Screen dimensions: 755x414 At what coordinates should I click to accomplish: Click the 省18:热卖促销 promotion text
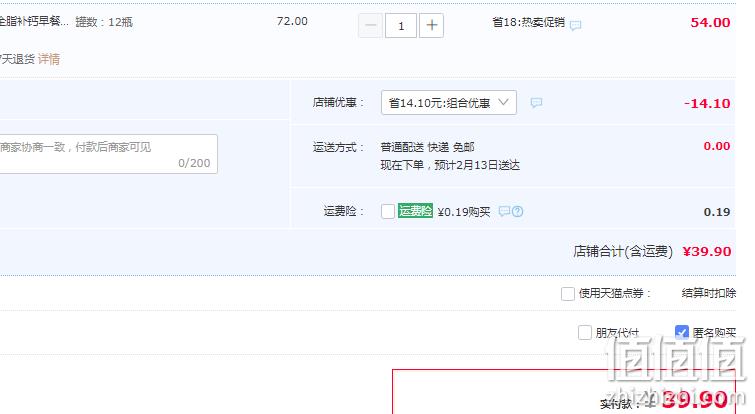tap(528, 22)
